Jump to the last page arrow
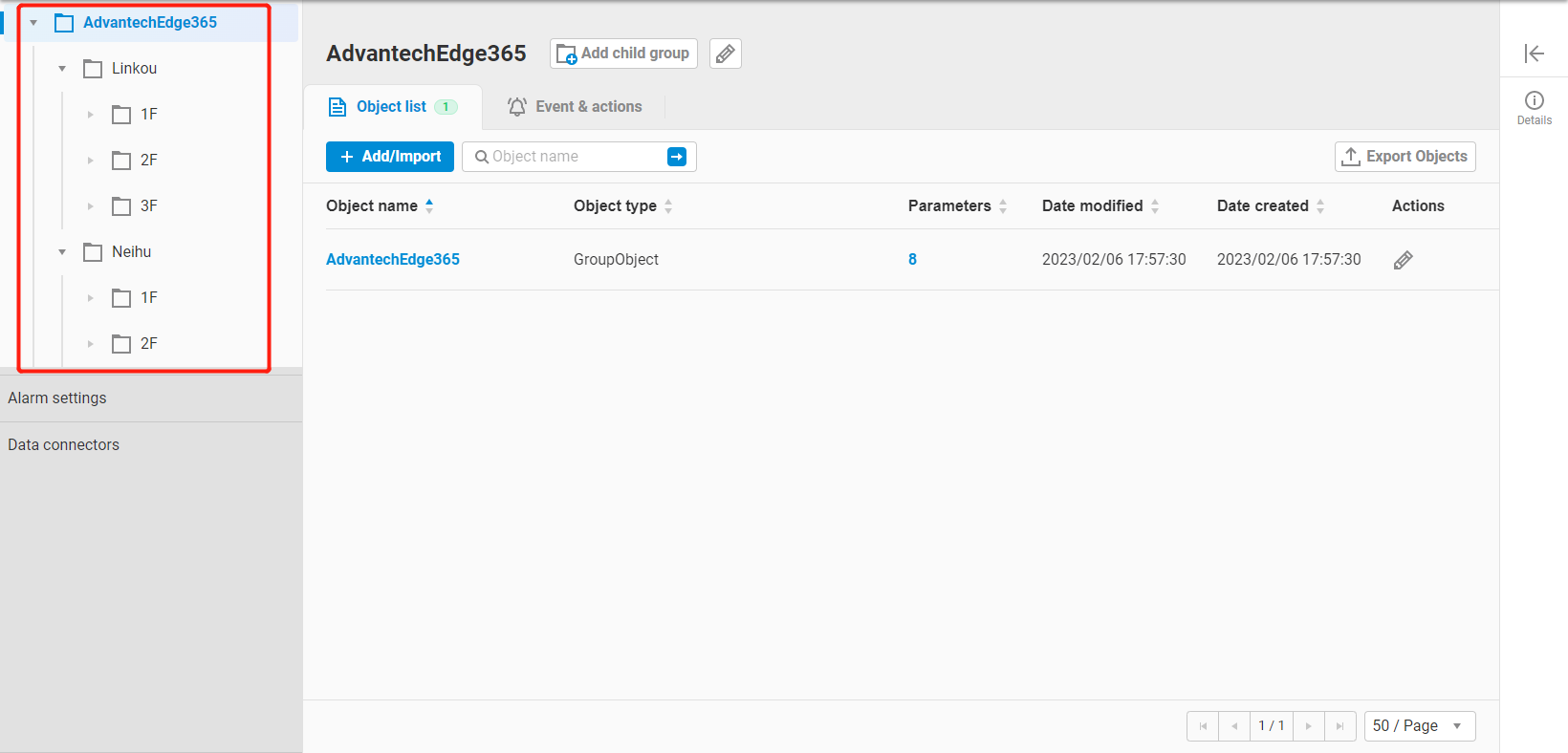This screenshot has height=753, width=1568. tap(1339, 726)
